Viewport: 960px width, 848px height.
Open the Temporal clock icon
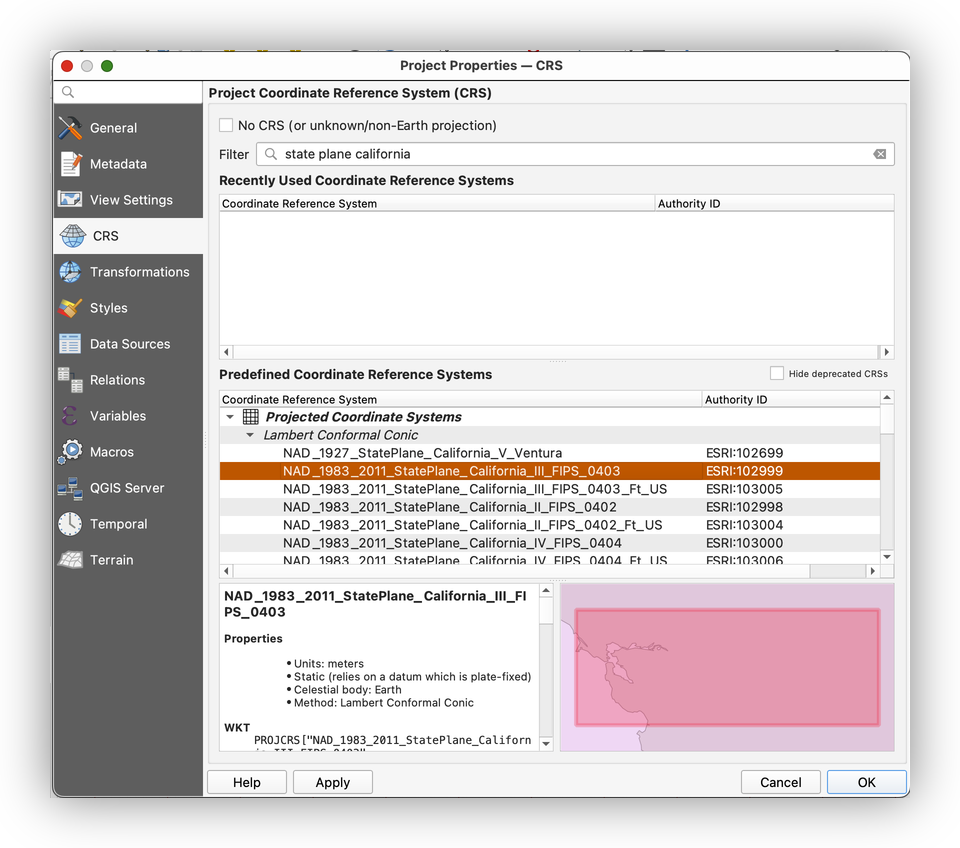70,524
